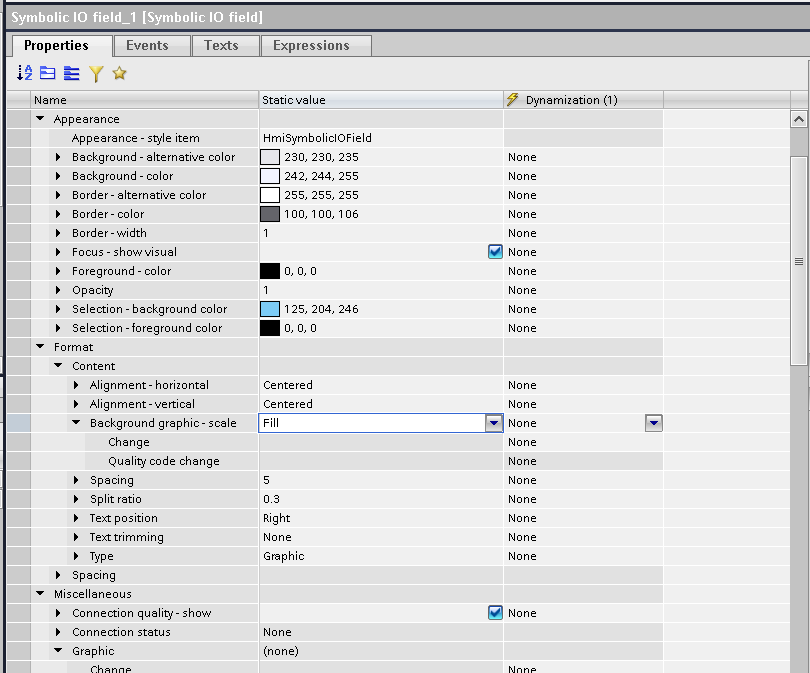Click the favorites star icon
810x673 pixels.
point(119,73)
